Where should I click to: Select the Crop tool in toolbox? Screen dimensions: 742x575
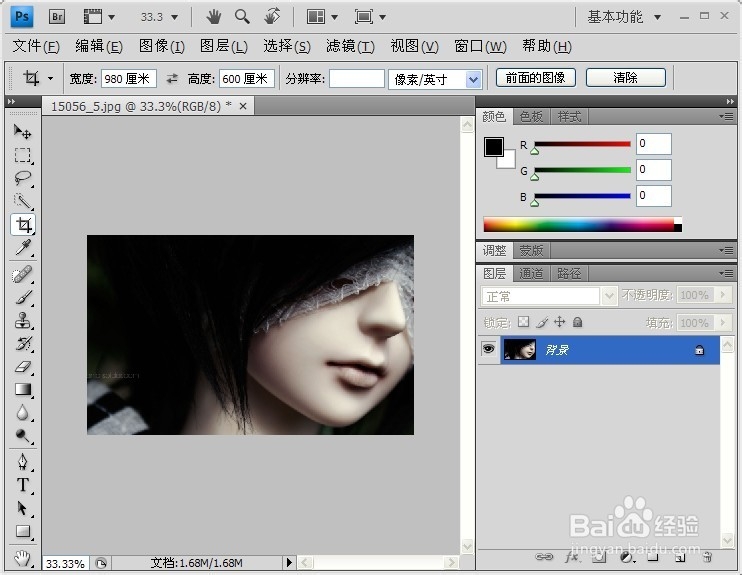23,224
